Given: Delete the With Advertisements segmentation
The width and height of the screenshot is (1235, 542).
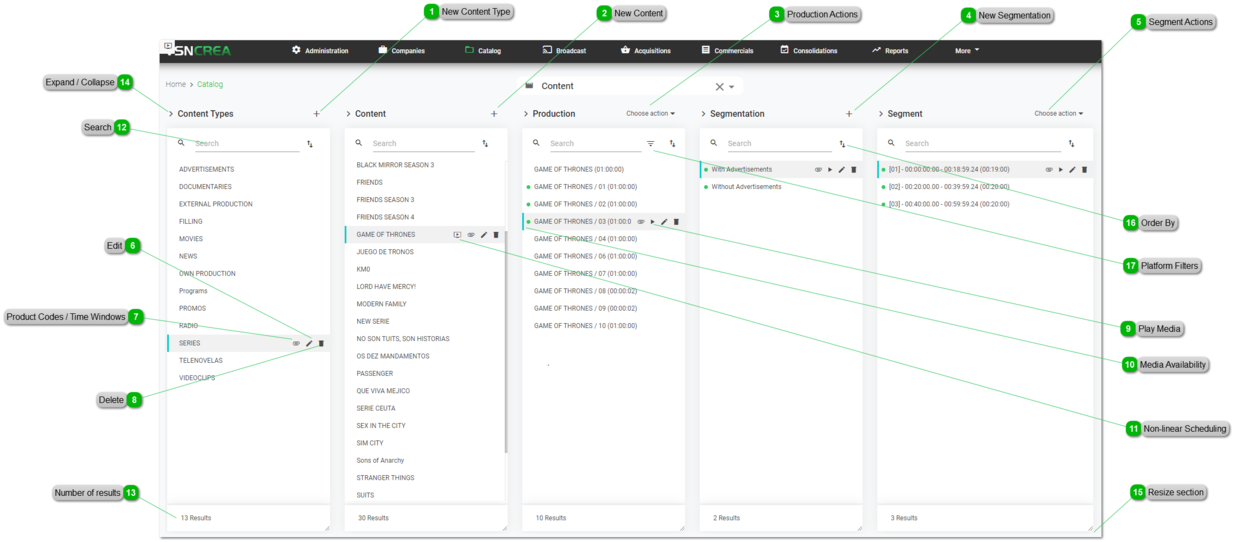Looking at the screenshot, I should tap(853, 170).
